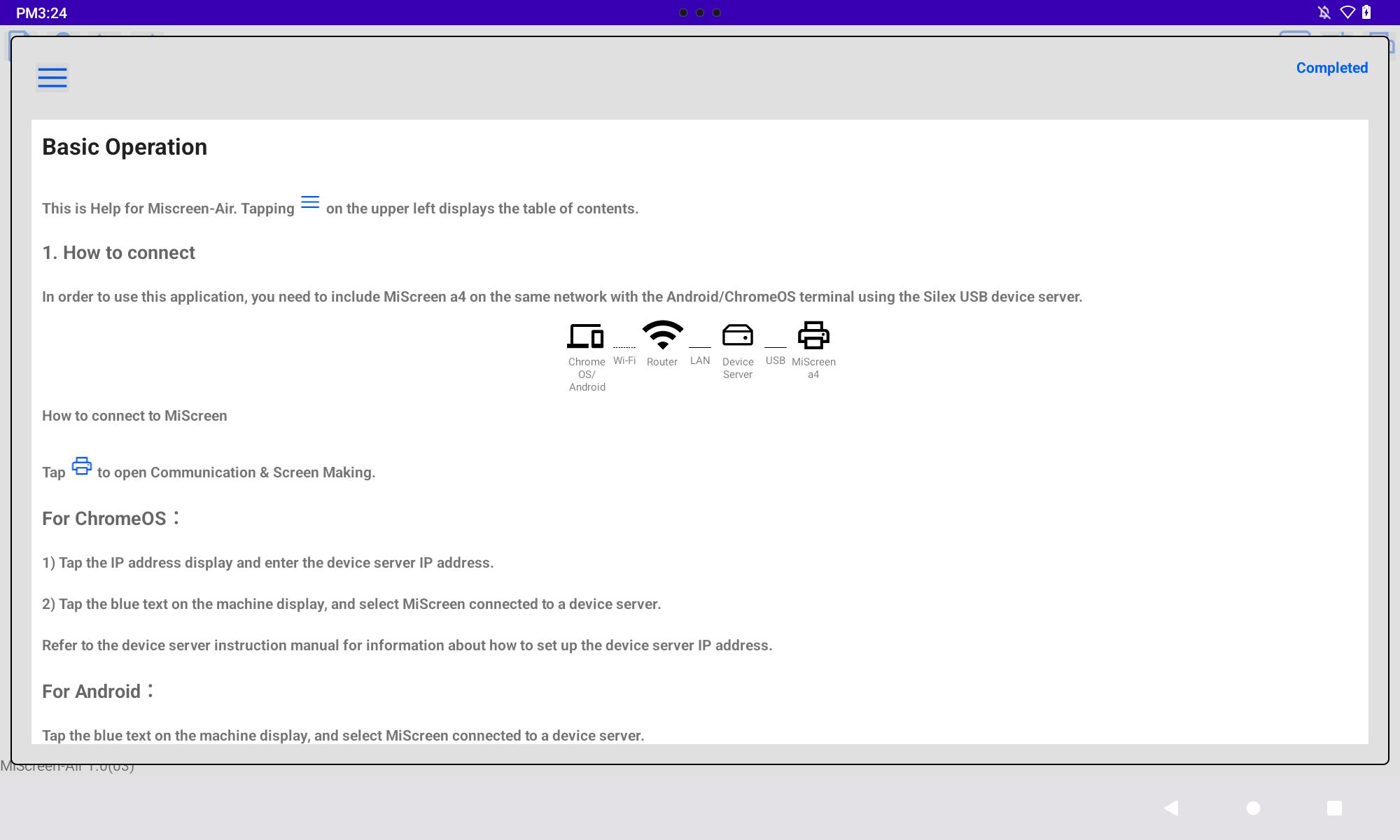Tap the battery status icon

coord(1366,12)
